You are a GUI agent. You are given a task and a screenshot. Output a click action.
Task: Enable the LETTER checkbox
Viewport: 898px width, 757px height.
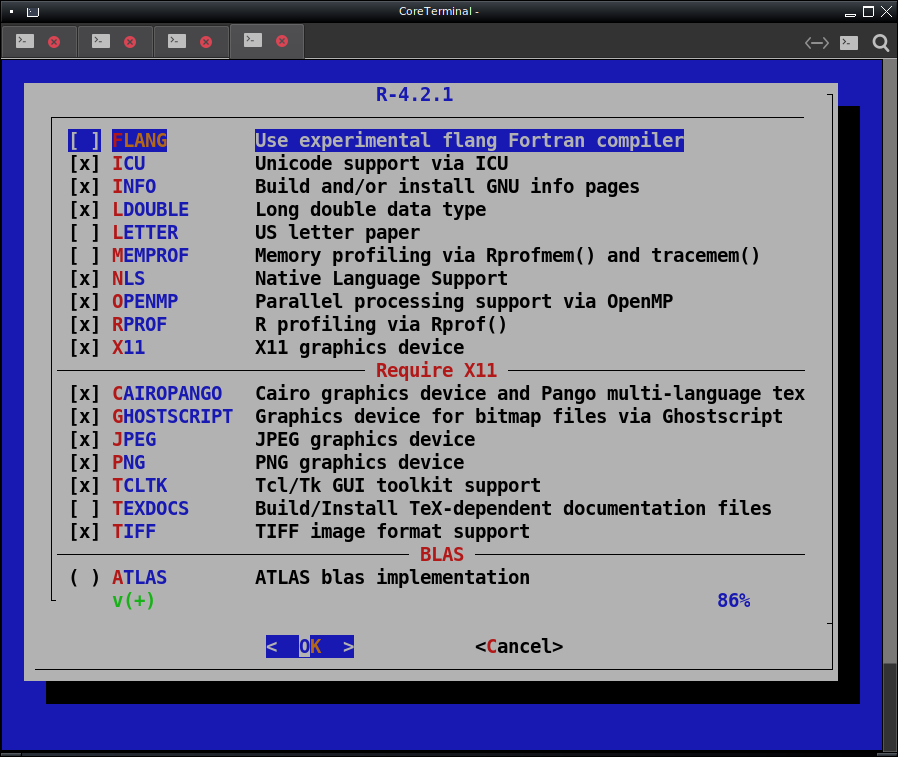(x=84, y=232)
